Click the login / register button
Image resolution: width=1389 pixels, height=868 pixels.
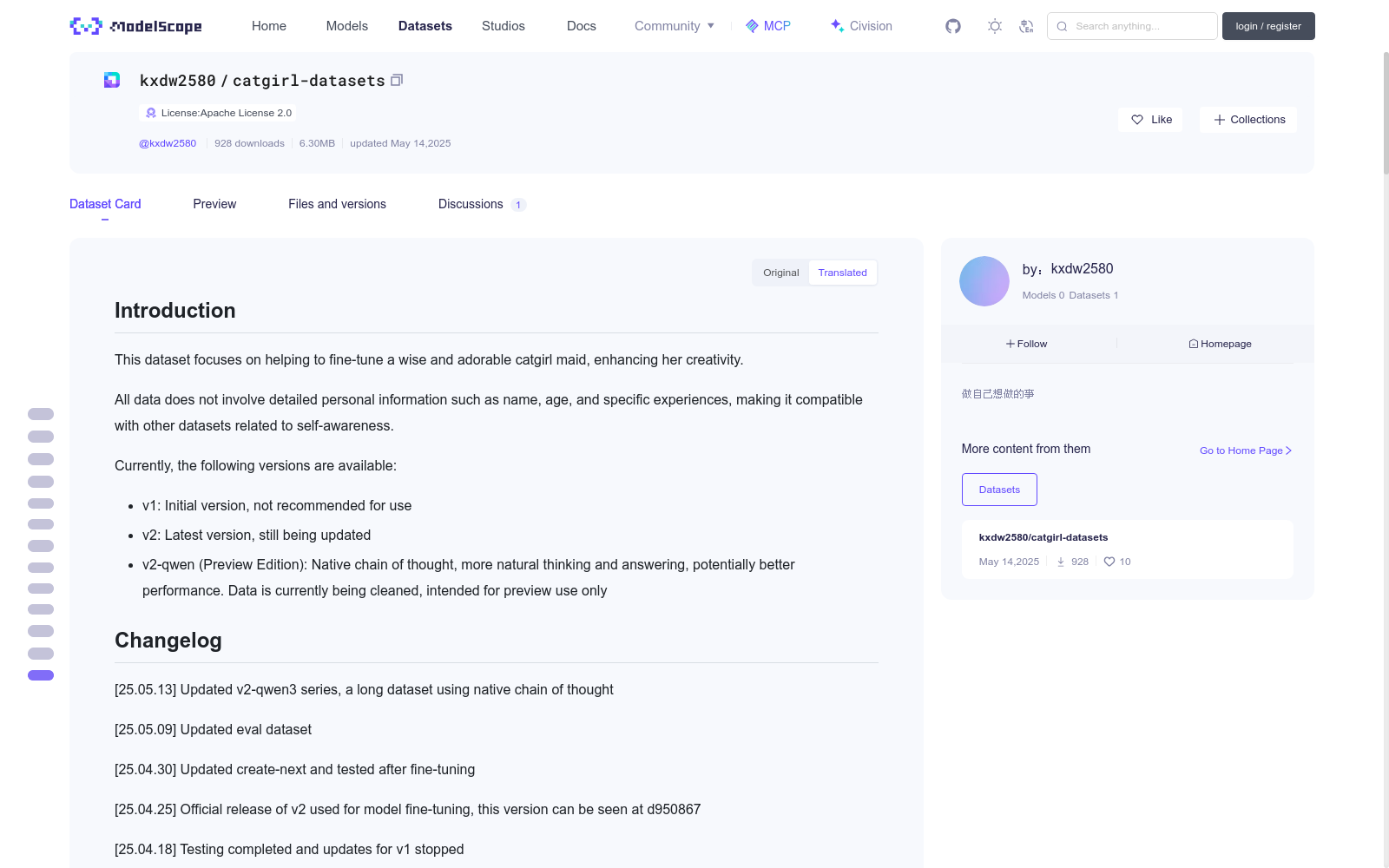coord(1268,26)
